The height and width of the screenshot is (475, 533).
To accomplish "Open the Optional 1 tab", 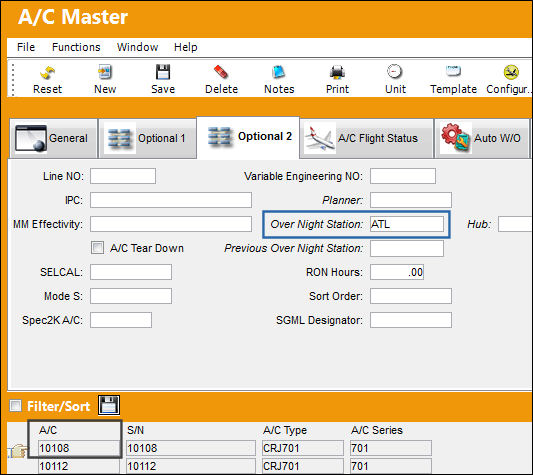I will (x=148, y=138).
